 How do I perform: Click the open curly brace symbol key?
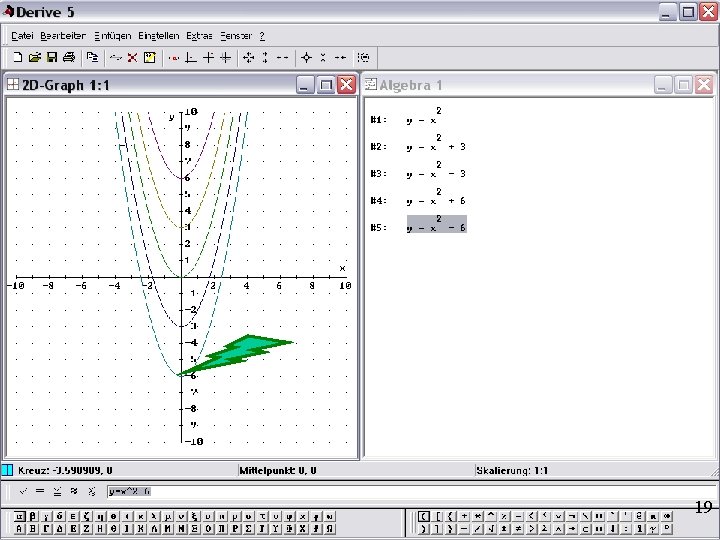tap(451, 516)
